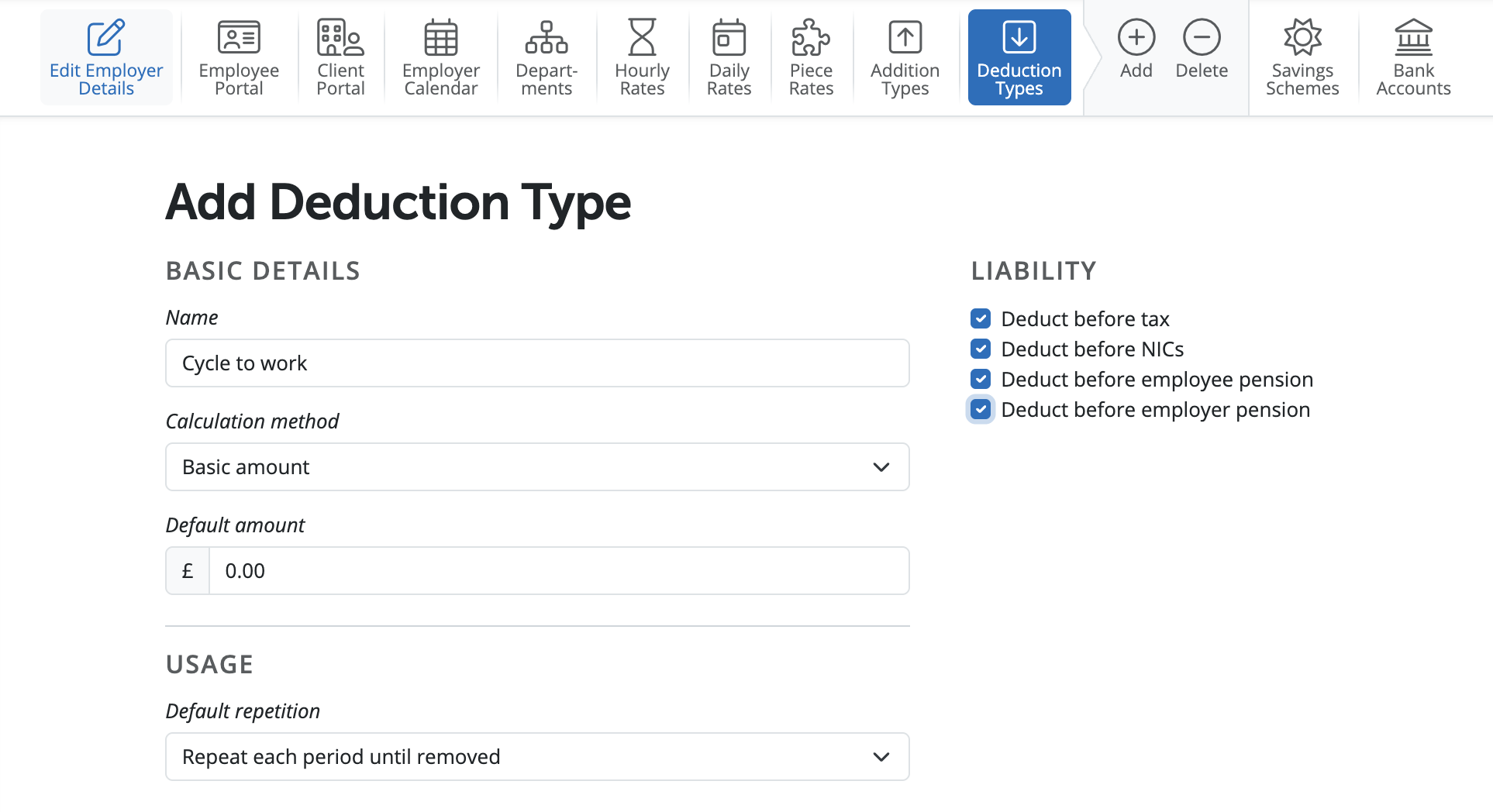Click the Usage section heading
1493x812 pixels.
click(209, 664)
